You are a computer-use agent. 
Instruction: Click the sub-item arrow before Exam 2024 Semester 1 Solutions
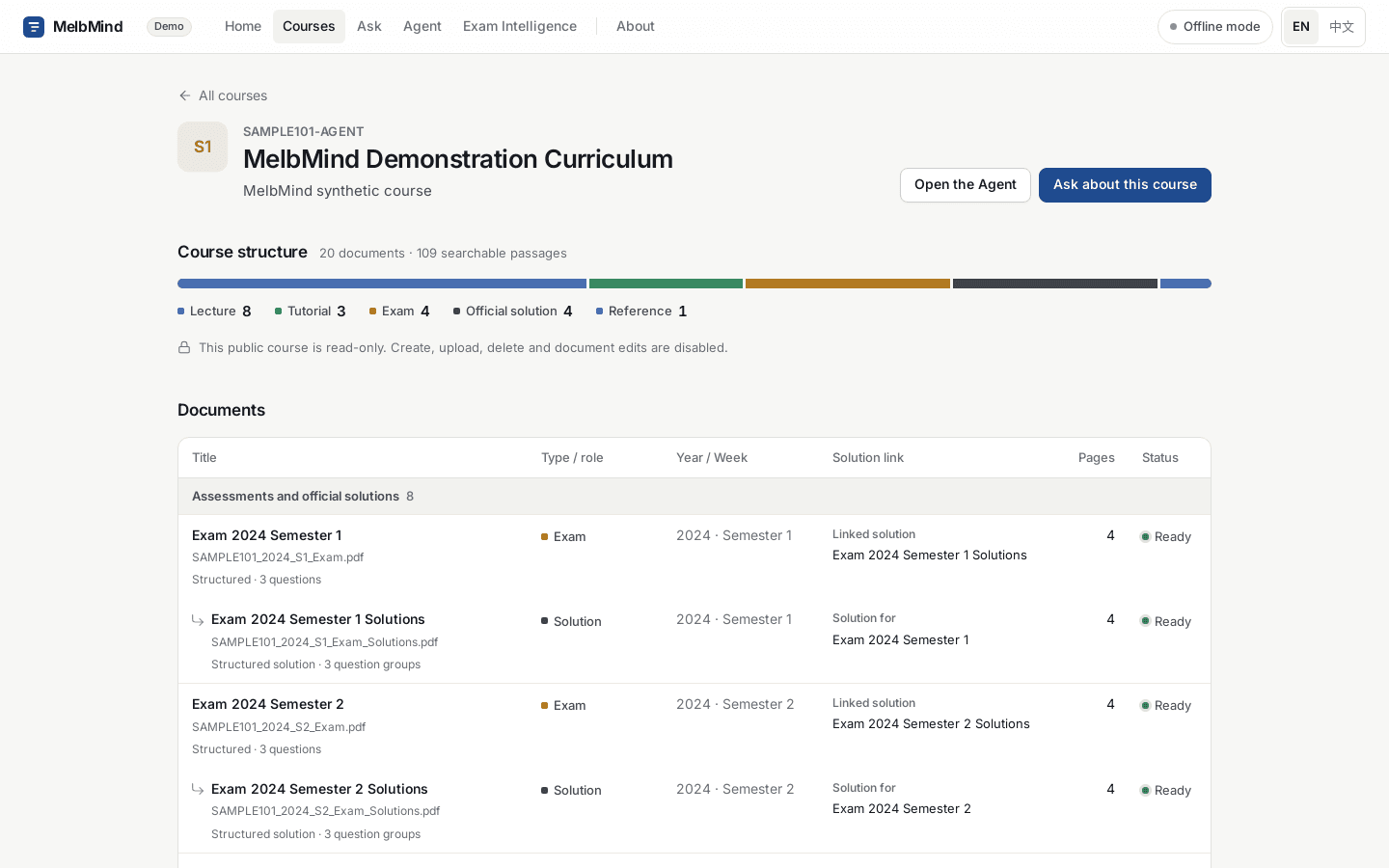[x=198, y=620]
